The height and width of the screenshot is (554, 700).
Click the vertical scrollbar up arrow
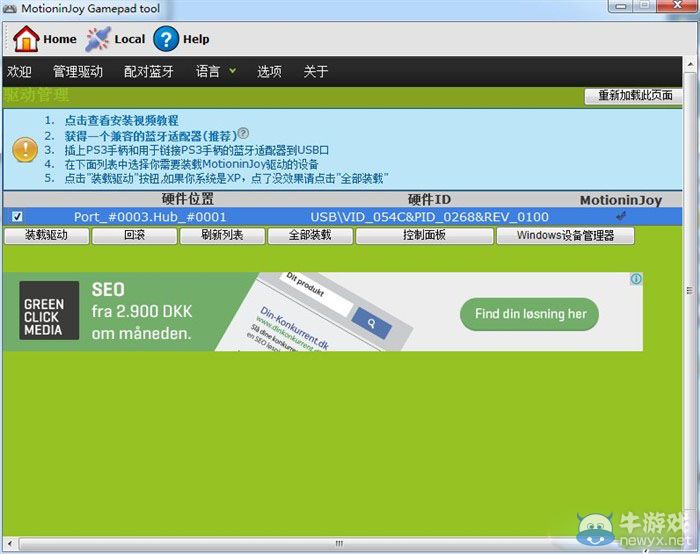coord(690,65)
